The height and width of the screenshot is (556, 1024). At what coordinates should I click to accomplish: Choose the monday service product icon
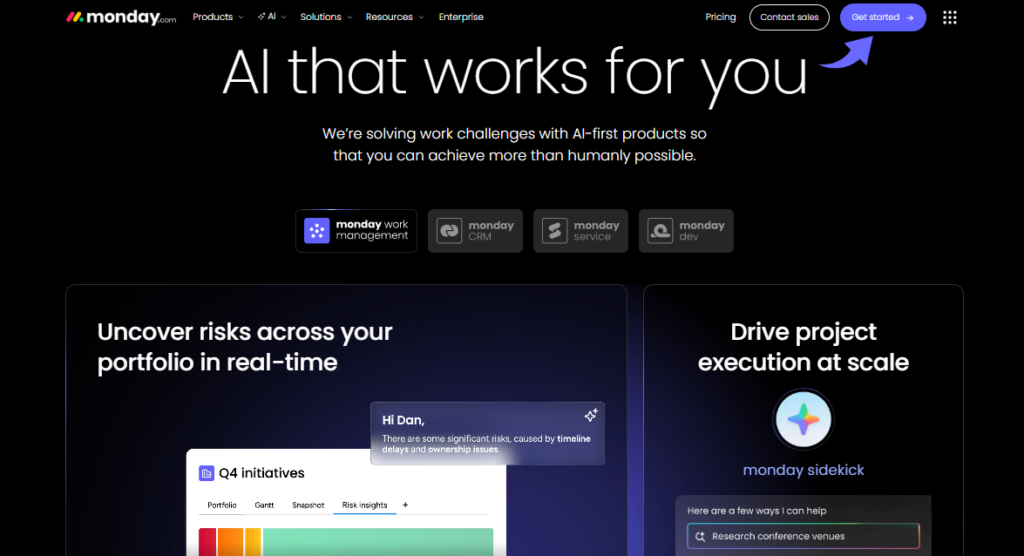click(555, 231)
